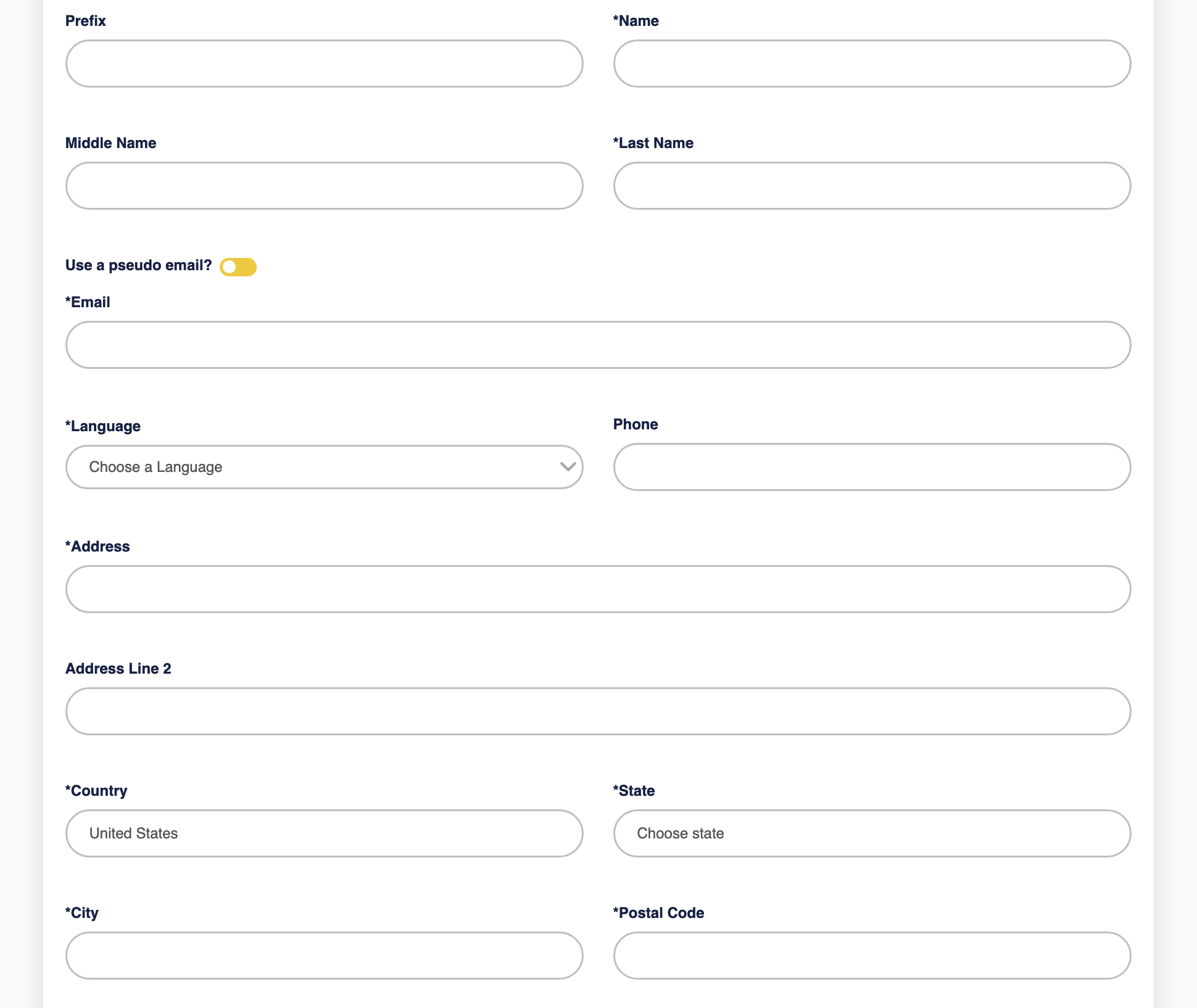Click into the City field
Screen dimensions: 1197x1008
(x=323, y=956)
